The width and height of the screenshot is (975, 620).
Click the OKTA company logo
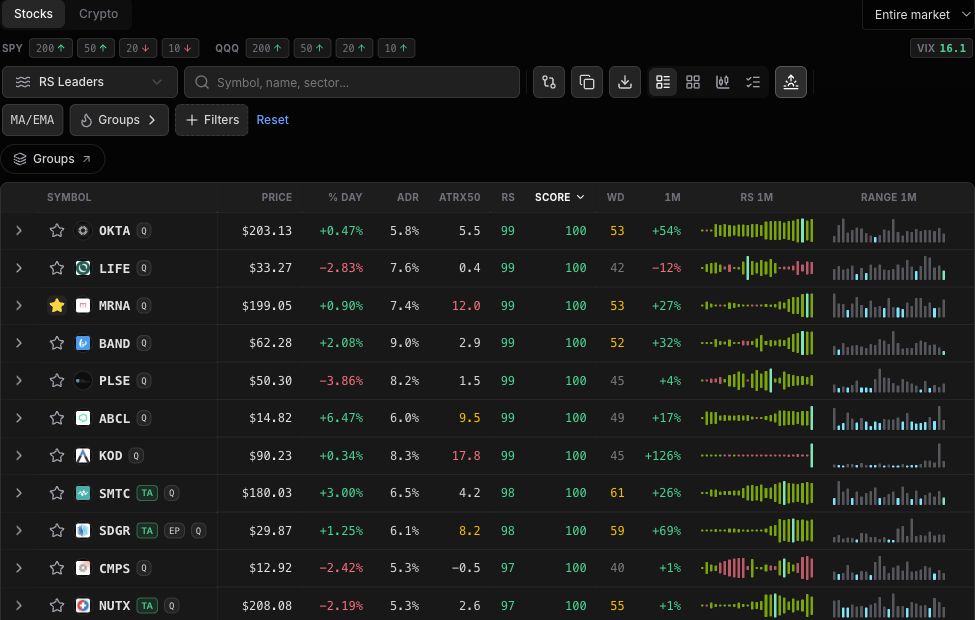(83, 231)
